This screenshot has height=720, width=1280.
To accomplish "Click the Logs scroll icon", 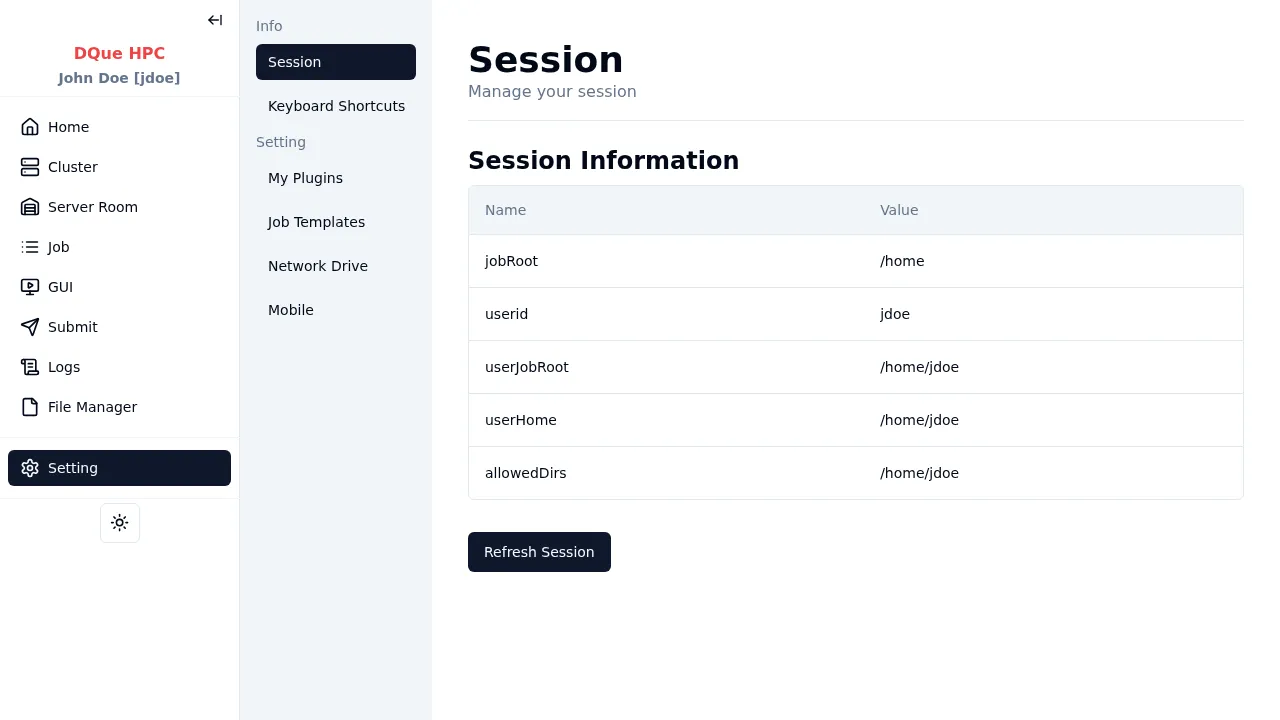I will pyautogui.click(x=30, y=367).
